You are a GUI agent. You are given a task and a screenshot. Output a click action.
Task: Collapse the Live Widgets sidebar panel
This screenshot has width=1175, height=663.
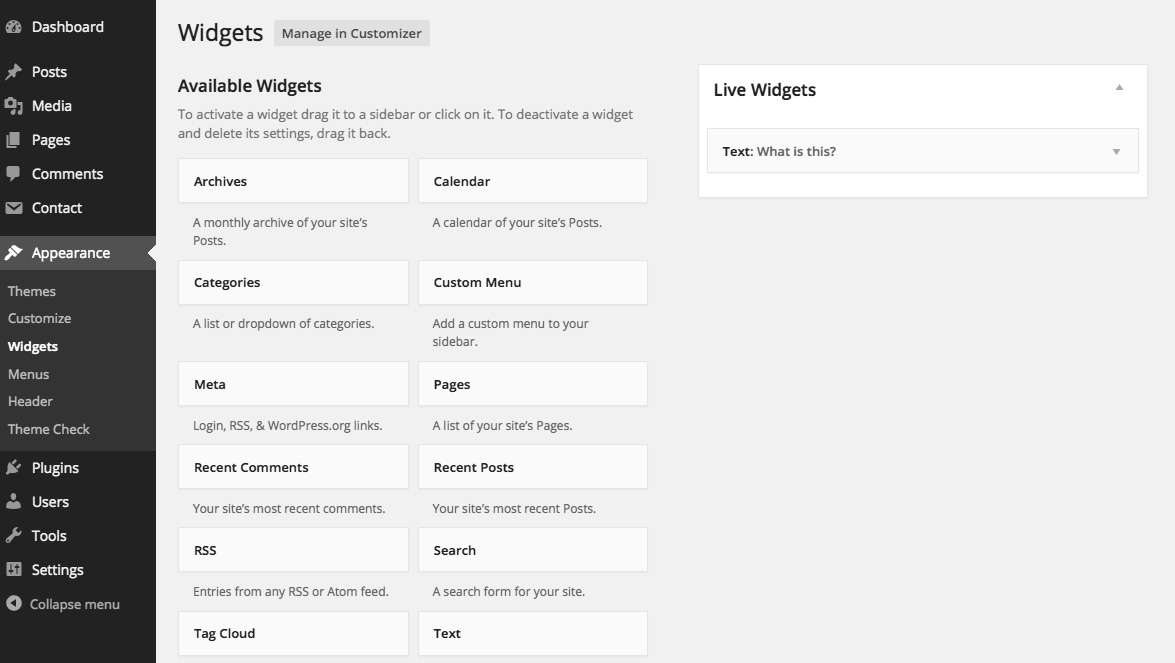tap(1119, 89)
